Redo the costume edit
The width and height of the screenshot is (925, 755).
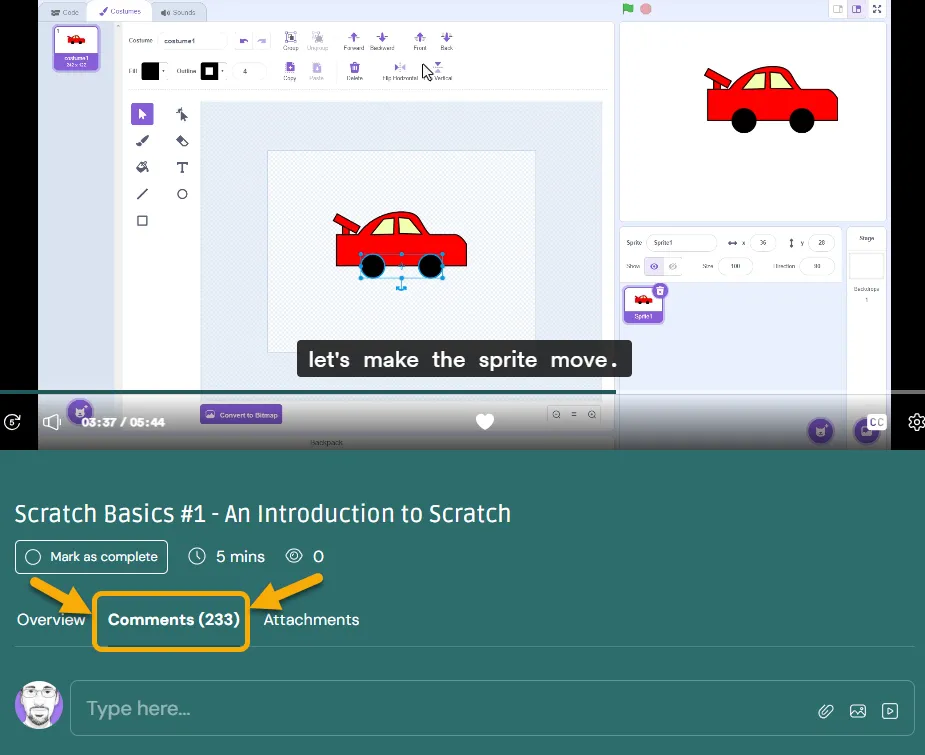coord(262,41)
